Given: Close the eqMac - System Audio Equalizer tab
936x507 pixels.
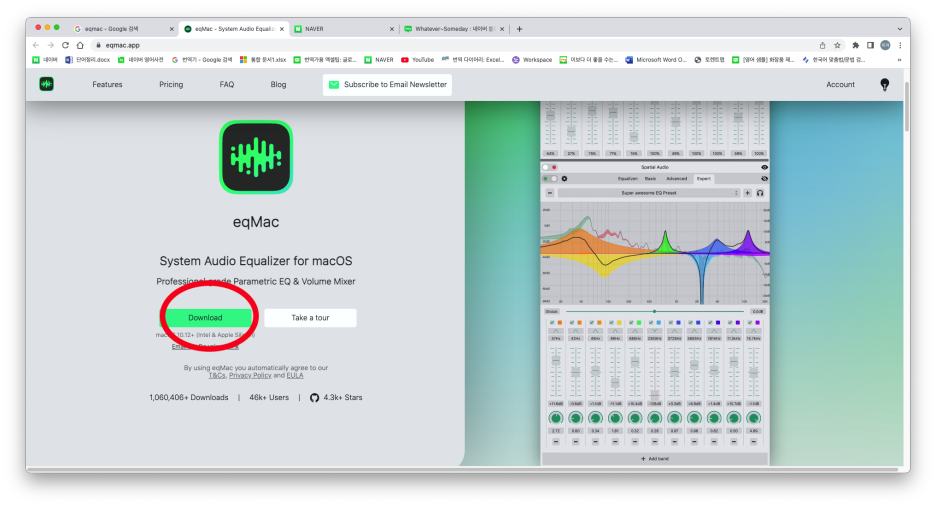Looking at the screenshot, I should tap(282, 29).
